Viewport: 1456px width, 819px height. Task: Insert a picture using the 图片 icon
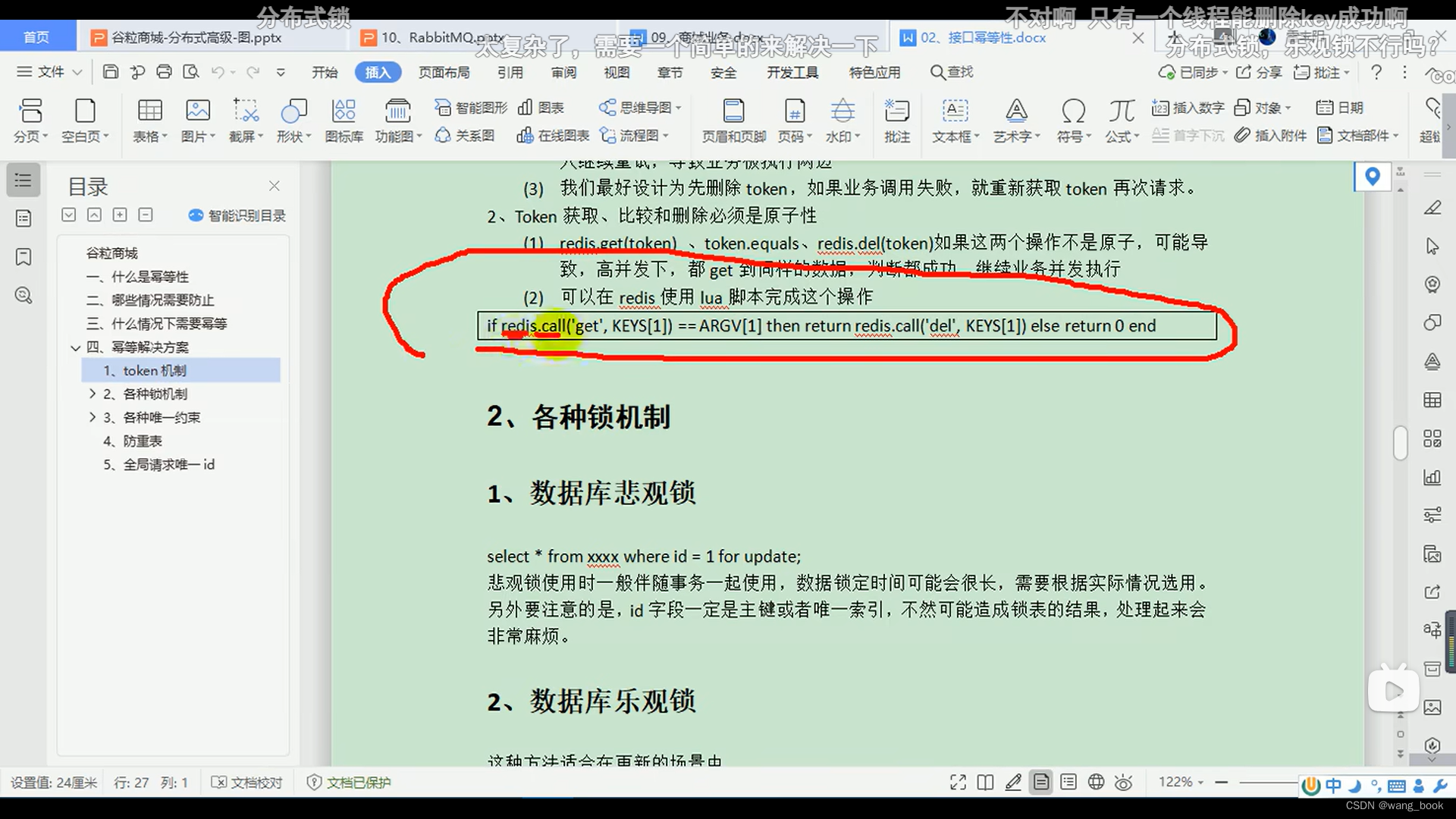click(x=197, y=120)
